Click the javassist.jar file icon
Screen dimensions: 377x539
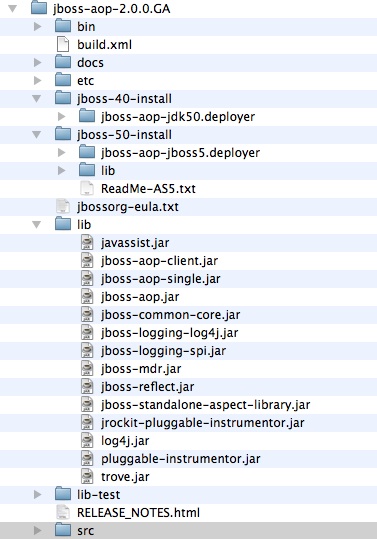(x=87, y=242)
